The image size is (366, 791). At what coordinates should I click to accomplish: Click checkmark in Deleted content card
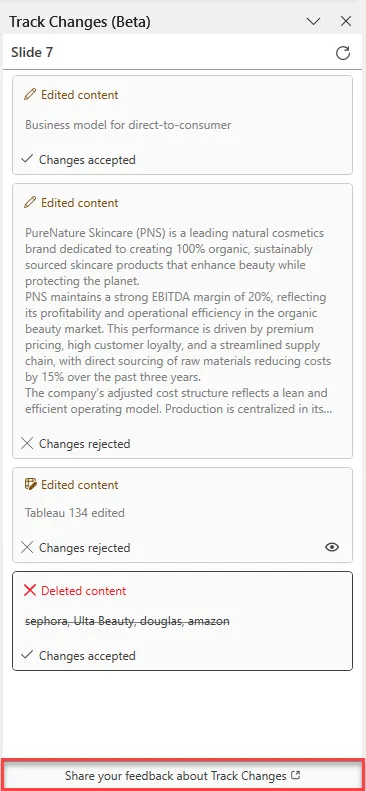tap(27, 655)
